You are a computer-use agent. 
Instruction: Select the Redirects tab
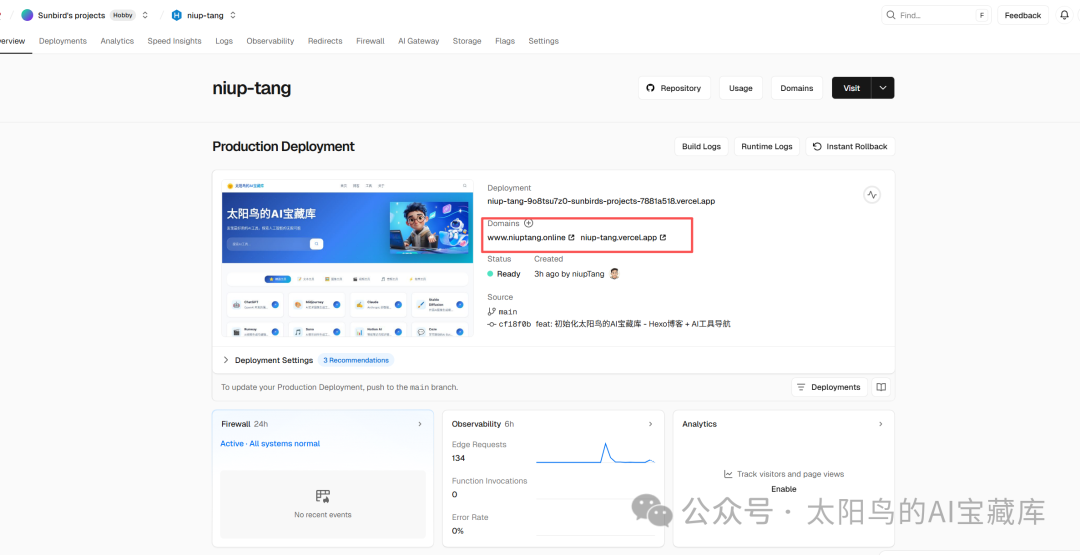pos(325,41)
